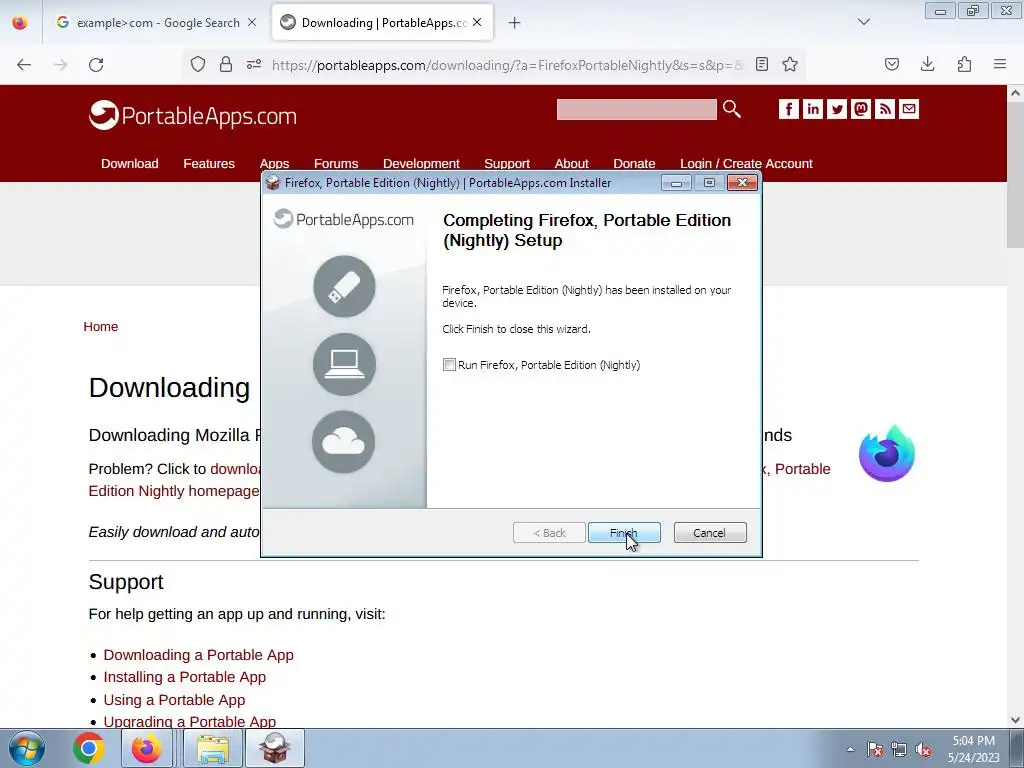Viewport: 1024px width, 768px height.
Task: Launch Chrome from the taskbar
Action: (x=89, y=748)
